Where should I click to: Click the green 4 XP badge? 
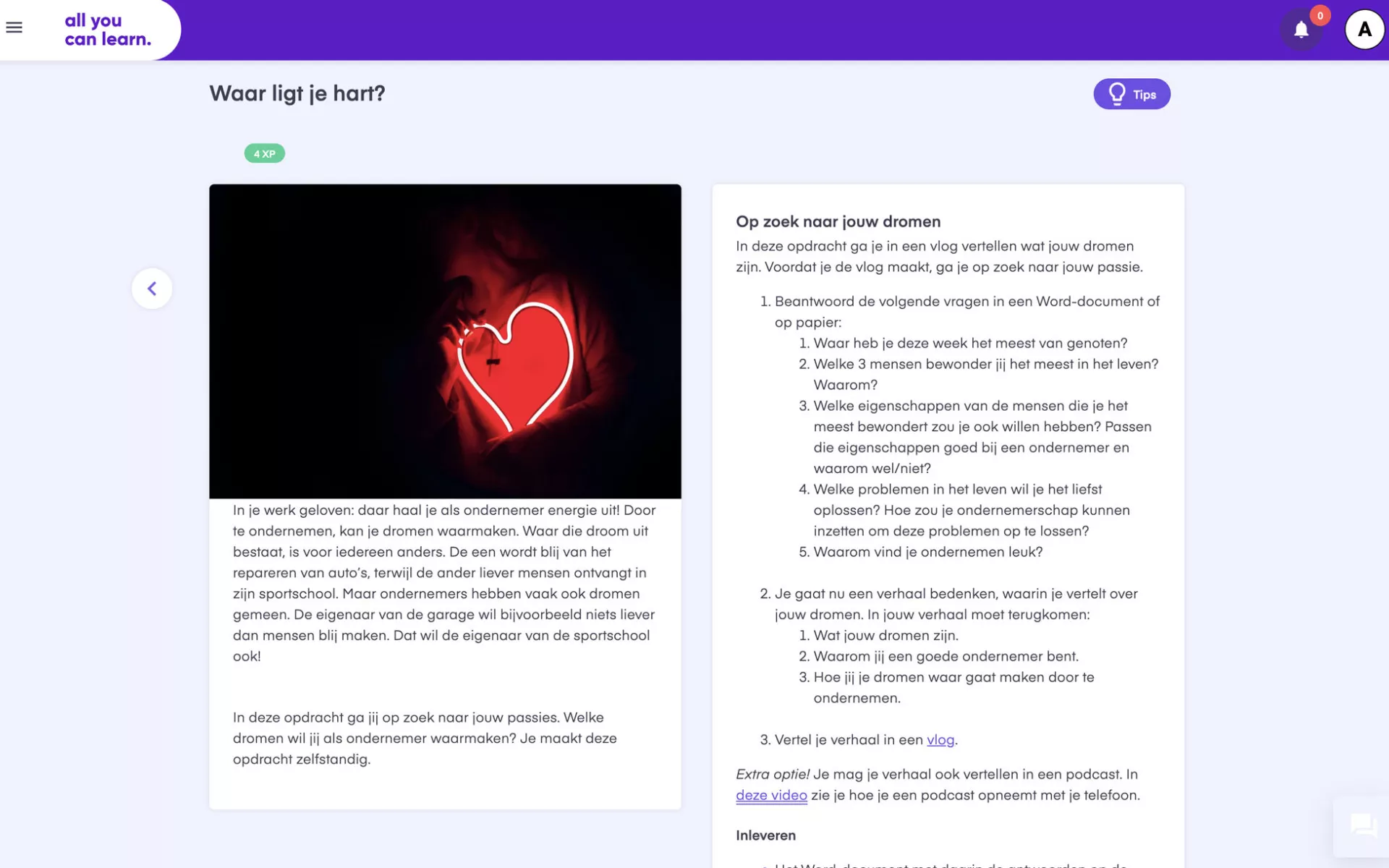(264, 153)
